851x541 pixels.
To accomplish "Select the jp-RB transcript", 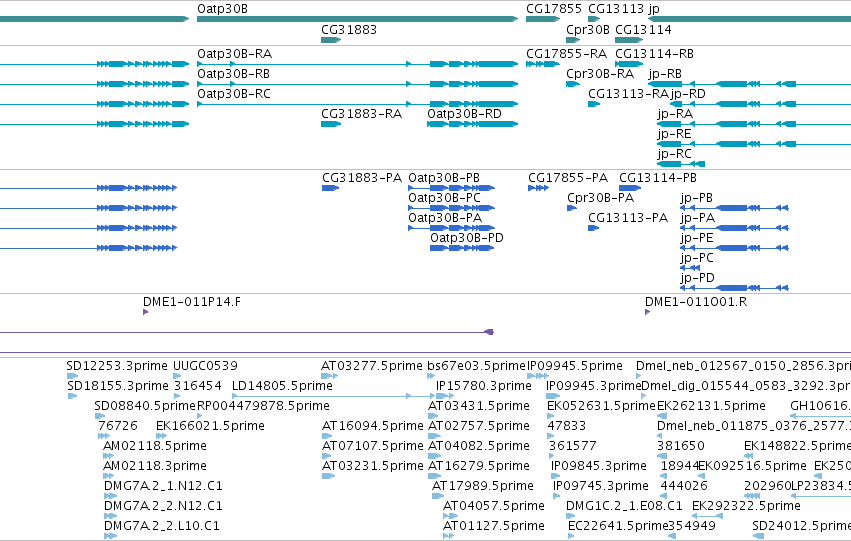I will [749, 84].
